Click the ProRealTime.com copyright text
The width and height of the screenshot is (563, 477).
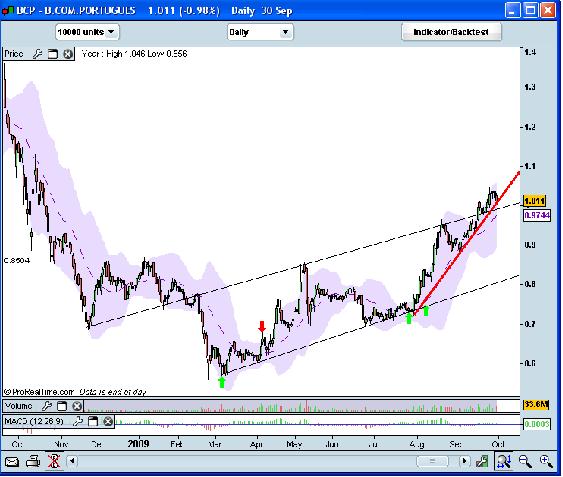click(39, 392)
